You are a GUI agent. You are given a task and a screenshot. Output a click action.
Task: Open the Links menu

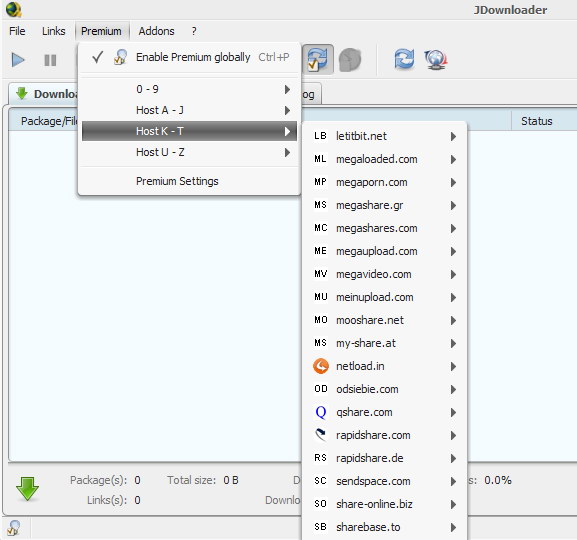tap(53, 31)
